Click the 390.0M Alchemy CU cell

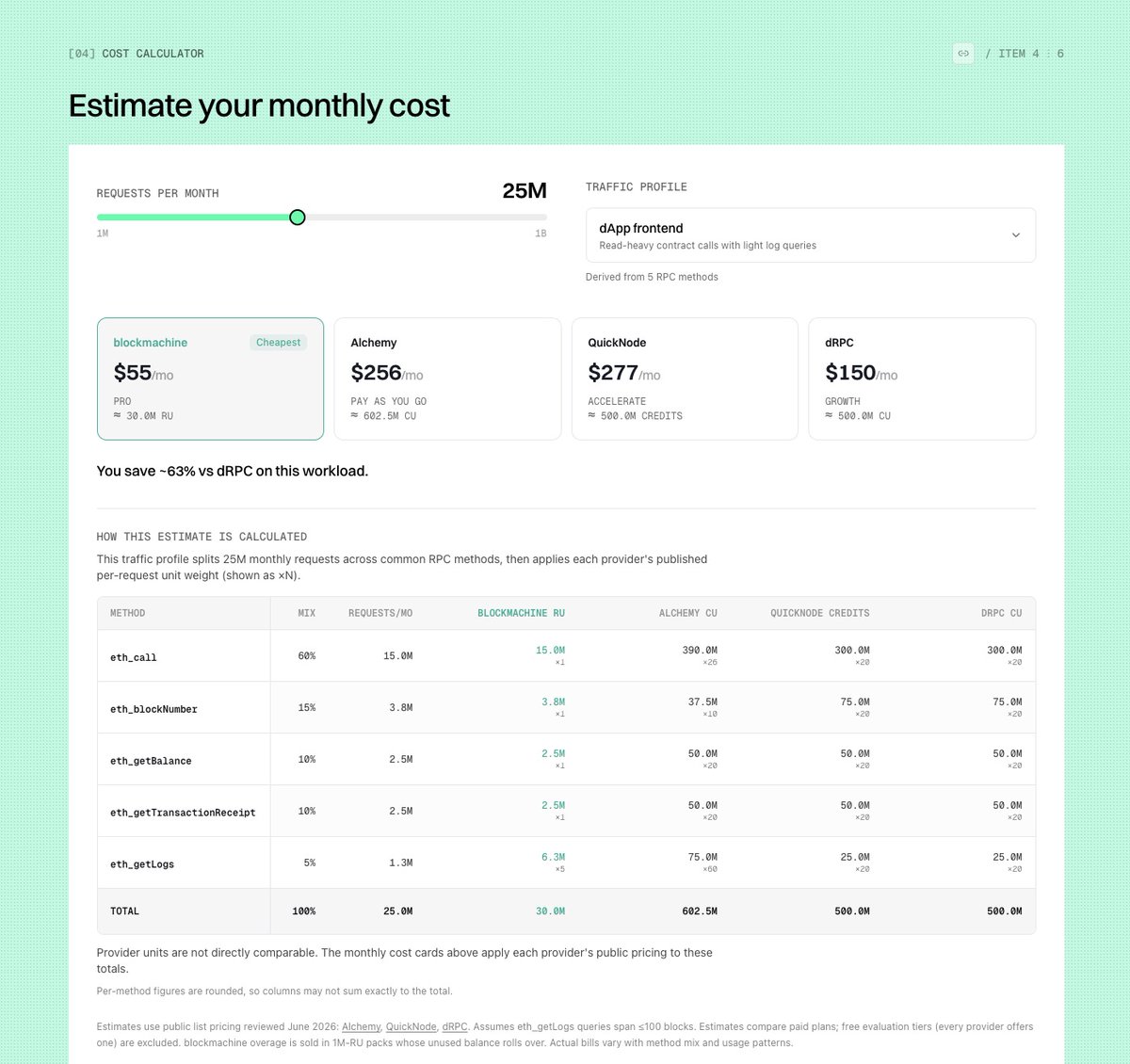tap(700, 651)
